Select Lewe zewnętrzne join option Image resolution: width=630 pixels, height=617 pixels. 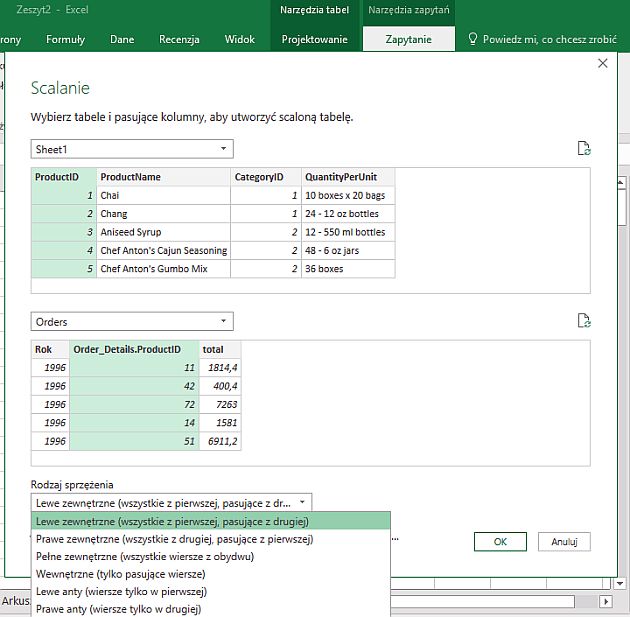click(x=211, y=521)
